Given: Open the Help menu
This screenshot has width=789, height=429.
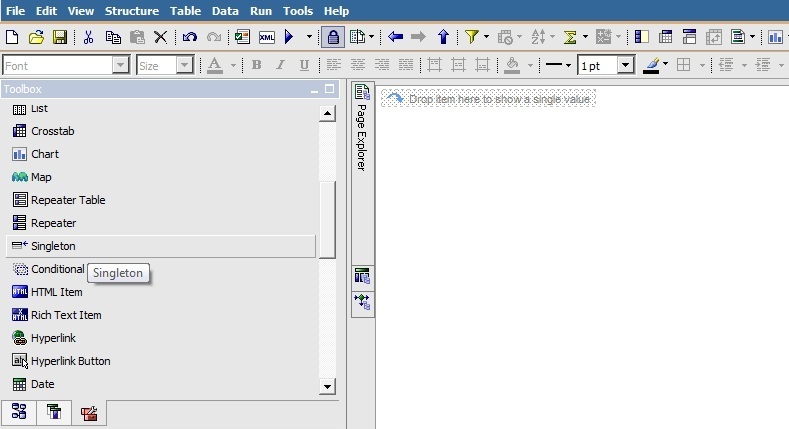Looking at the screenshot, I should [x=336, y=11].
